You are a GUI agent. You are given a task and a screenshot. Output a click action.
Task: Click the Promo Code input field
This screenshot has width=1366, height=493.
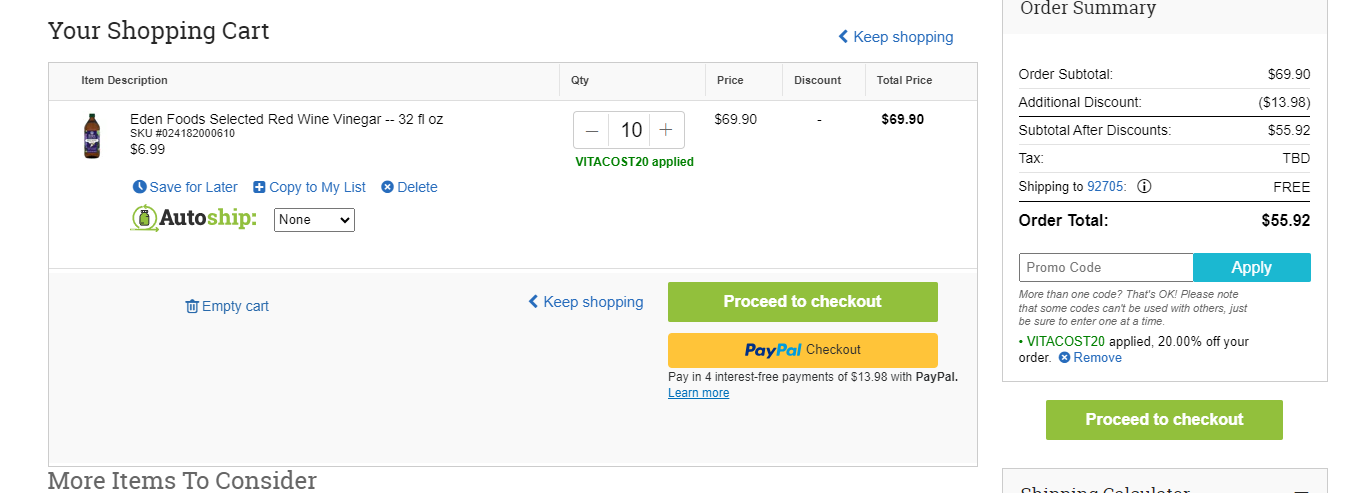1106,267
